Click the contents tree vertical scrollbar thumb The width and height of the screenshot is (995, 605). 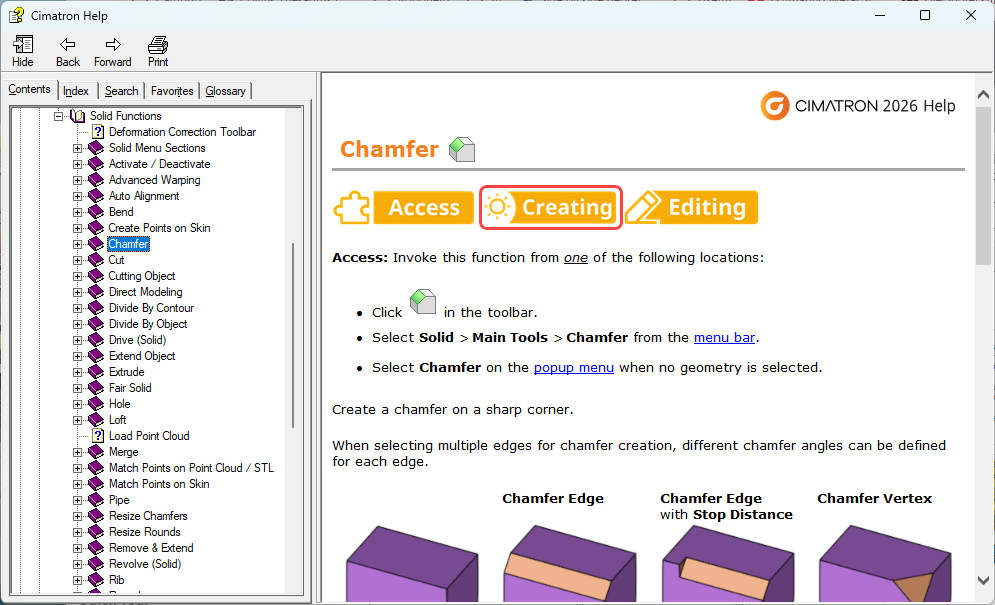pyautogui.click(x=293, y=335)
